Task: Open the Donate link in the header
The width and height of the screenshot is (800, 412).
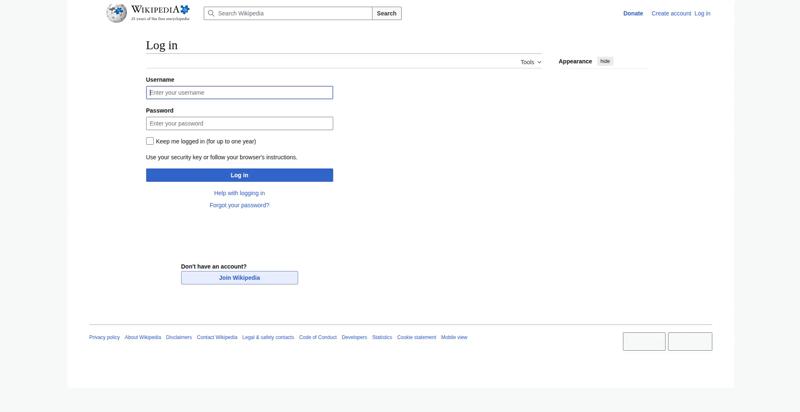Action: [633, 14]
